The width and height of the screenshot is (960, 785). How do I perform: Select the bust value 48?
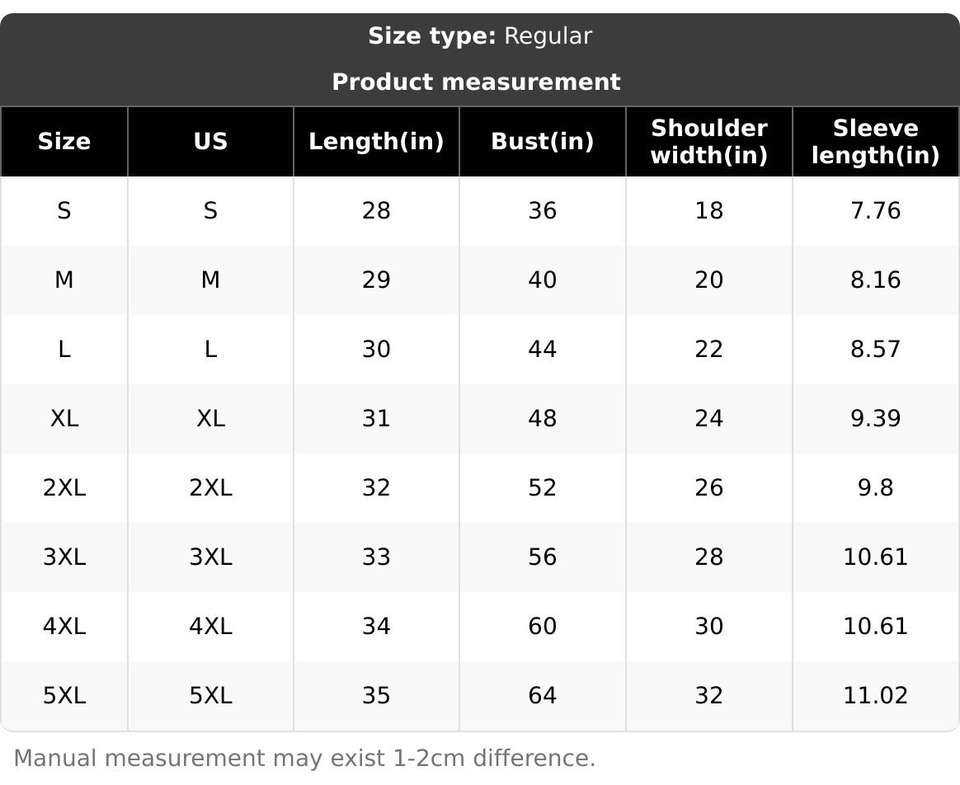point(542,419)
